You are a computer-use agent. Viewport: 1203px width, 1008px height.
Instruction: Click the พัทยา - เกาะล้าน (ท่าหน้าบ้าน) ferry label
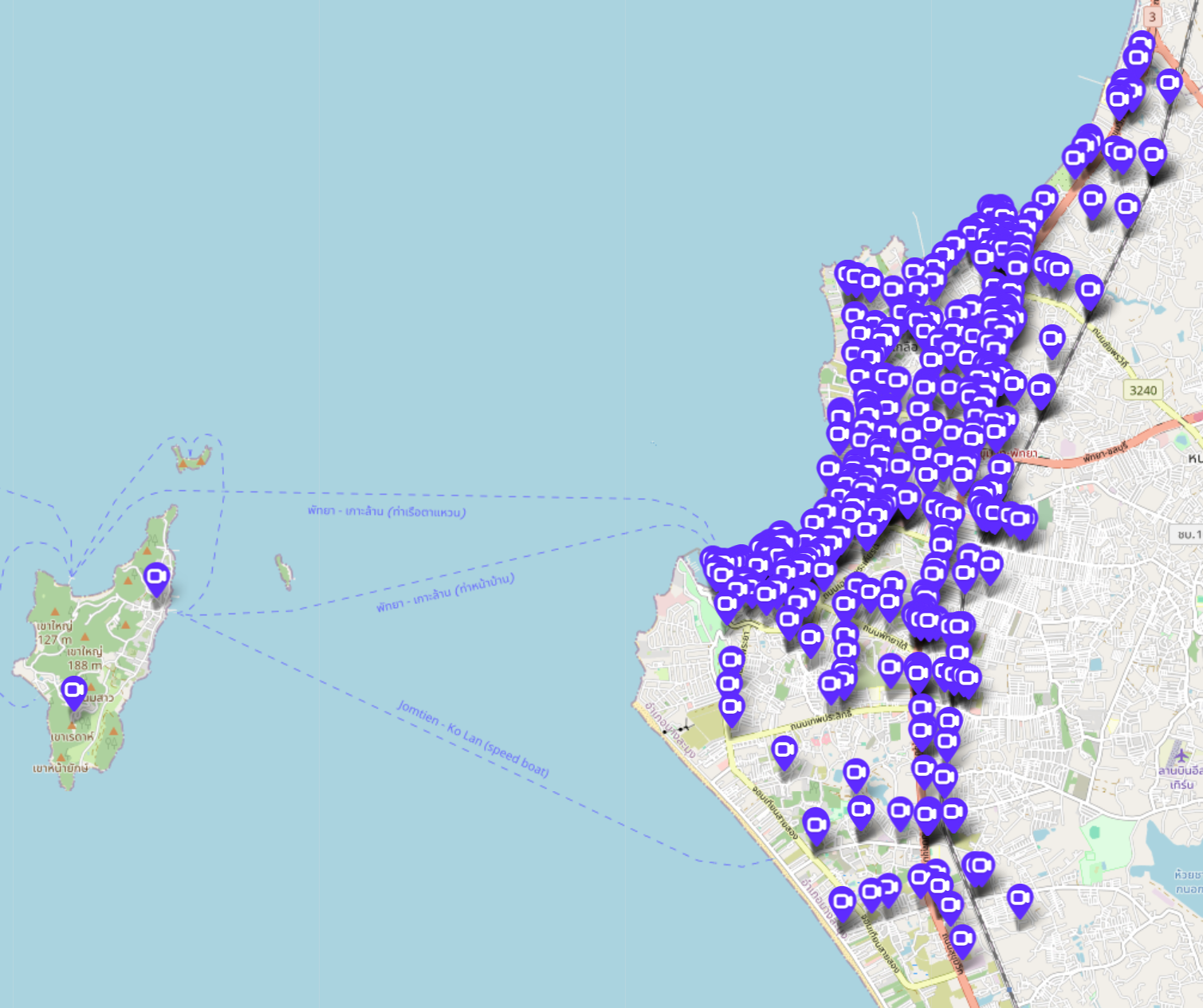(x=445, y=594)
